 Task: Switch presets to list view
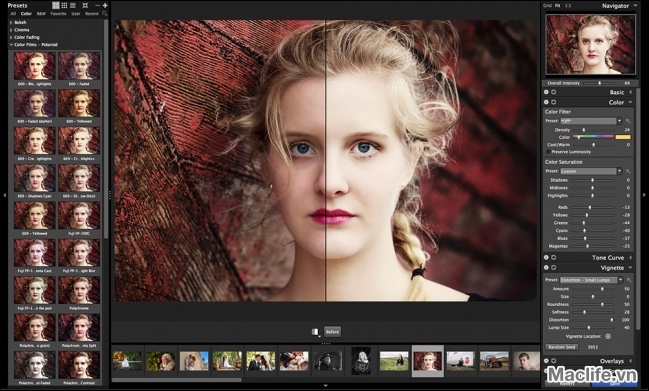coord(73,5)
